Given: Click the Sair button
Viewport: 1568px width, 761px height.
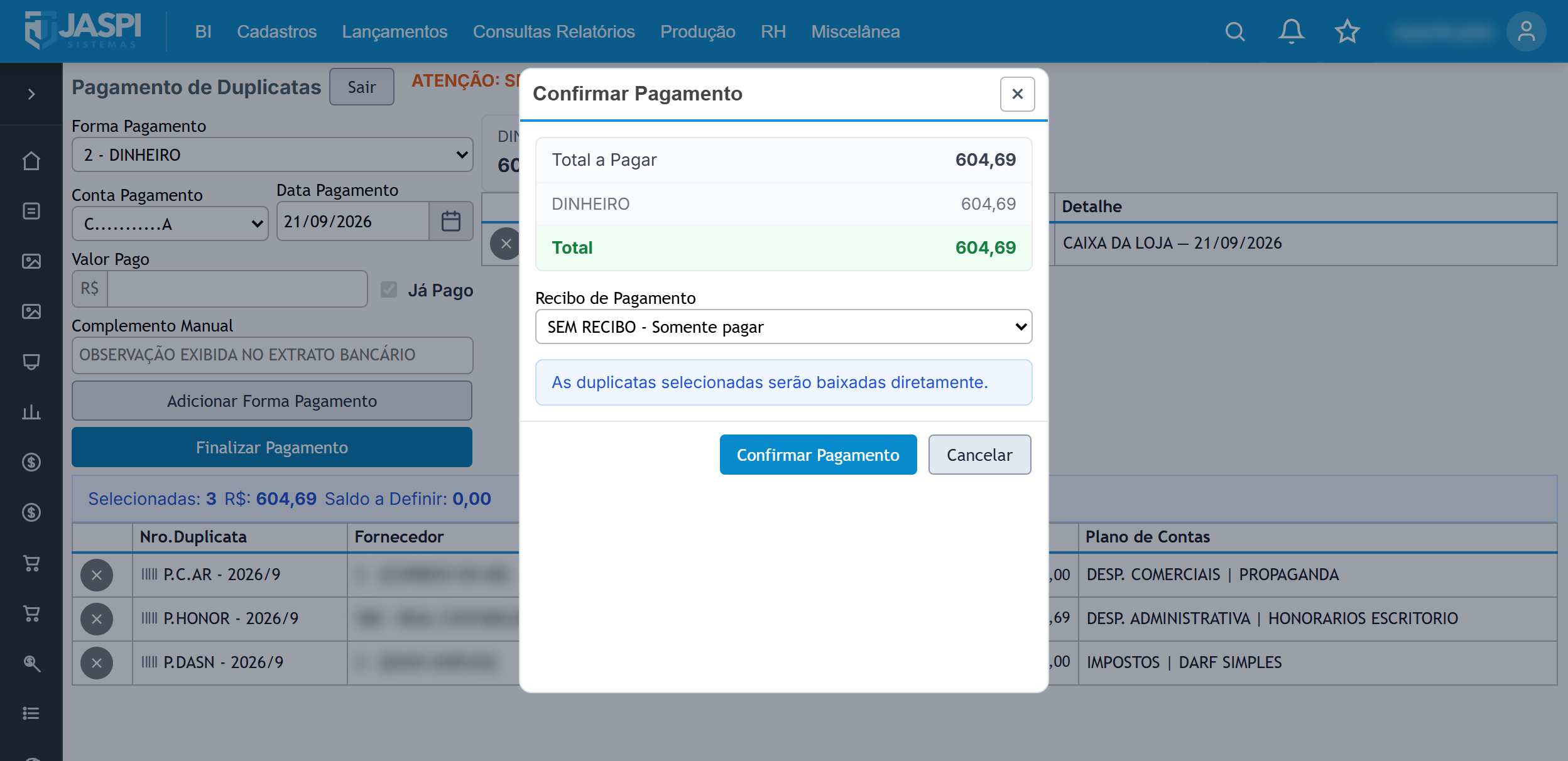Looking at the screenshot, I should 362,87.
